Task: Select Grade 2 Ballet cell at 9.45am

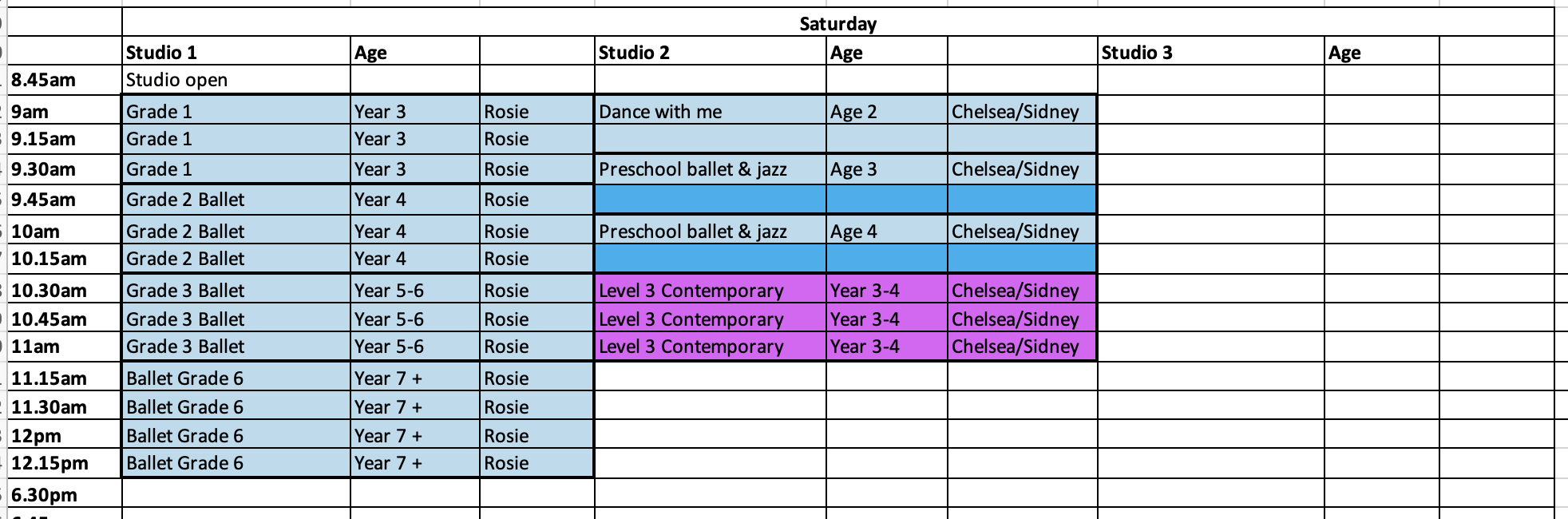Action: [x=236, y=199]
